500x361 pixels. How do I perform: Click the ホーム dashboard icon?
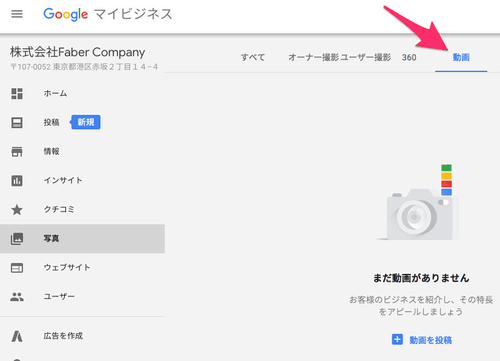(17, 94)
